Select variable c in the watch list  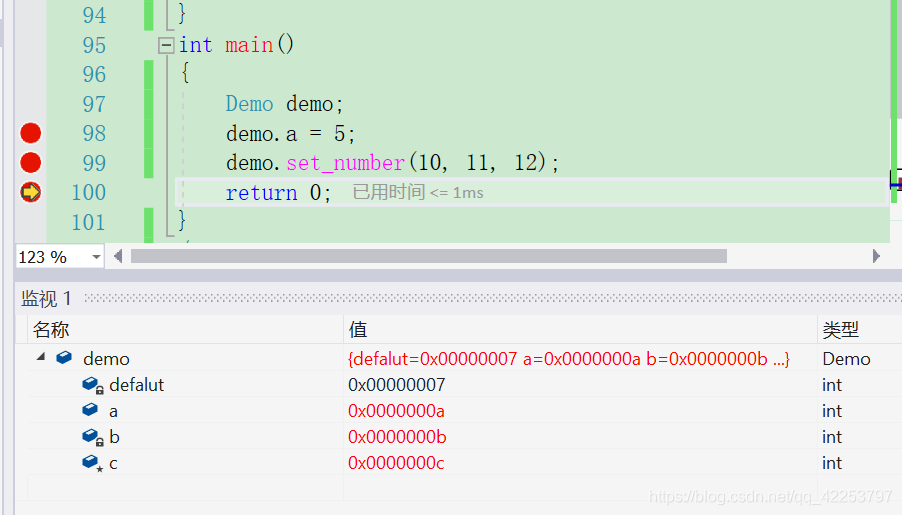click(x=113, y=463)
